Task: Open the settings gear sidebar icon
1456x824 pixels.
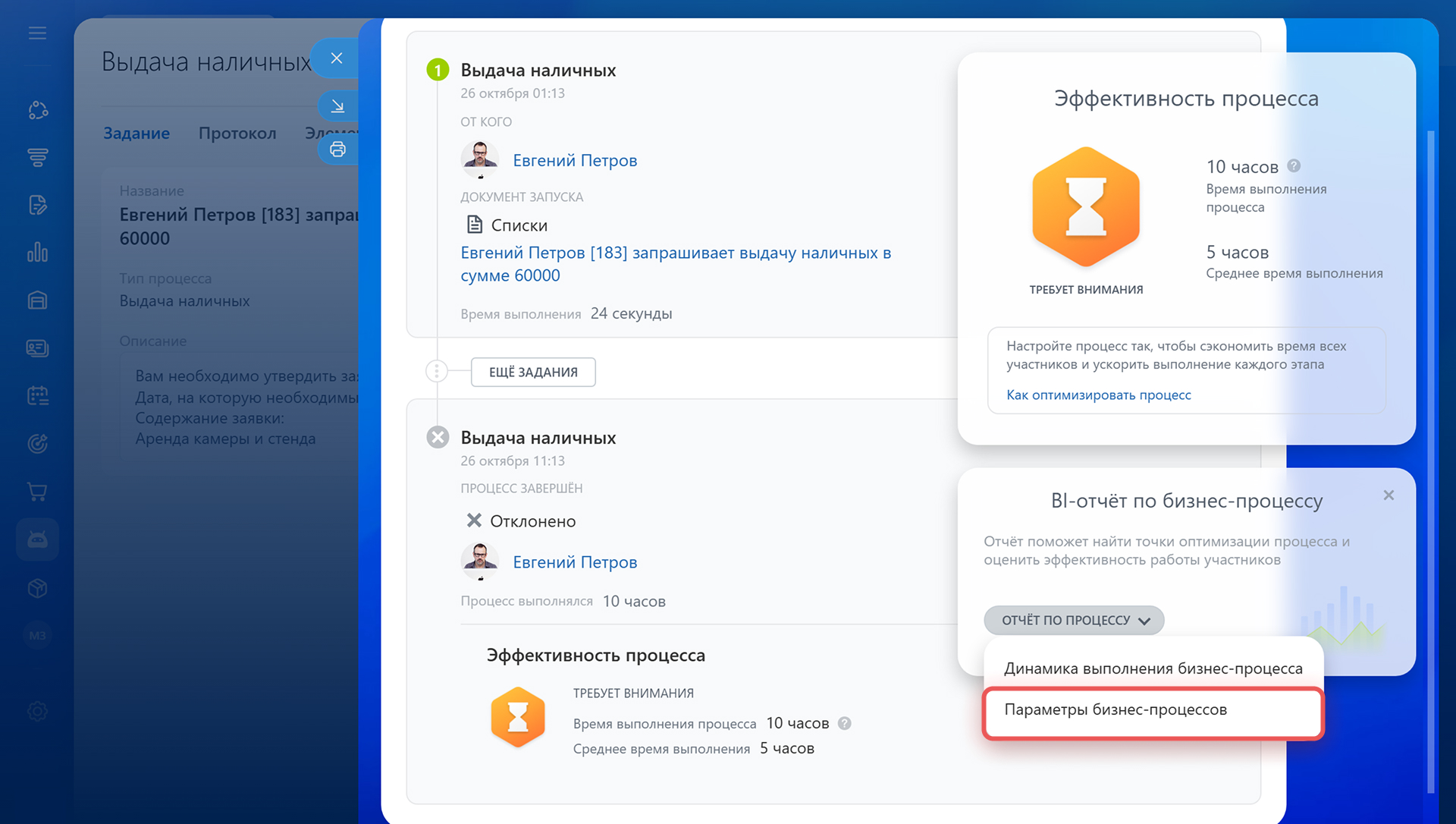Action: click(x=37, y=711)
